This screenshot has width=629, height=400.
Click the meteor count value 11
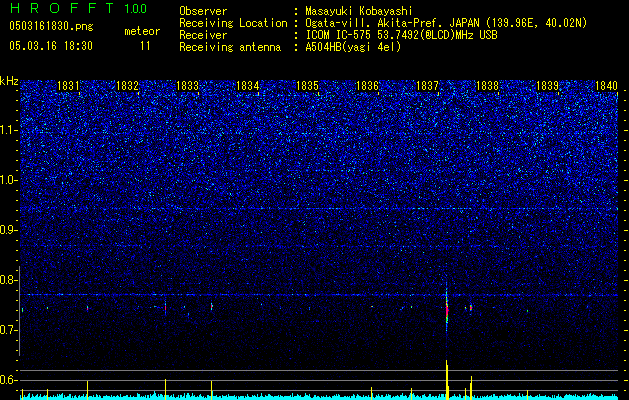click(145, 46)
